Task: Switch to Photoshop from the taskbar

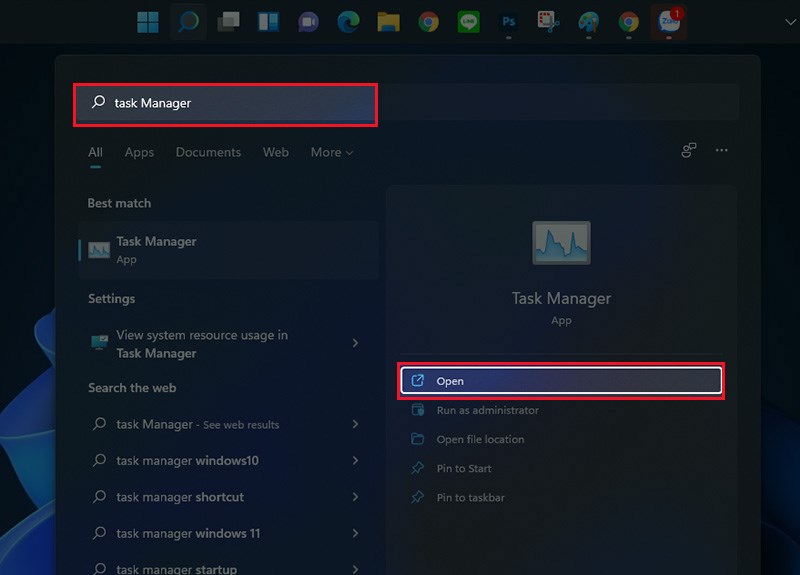Action: [x=509, y=22]
